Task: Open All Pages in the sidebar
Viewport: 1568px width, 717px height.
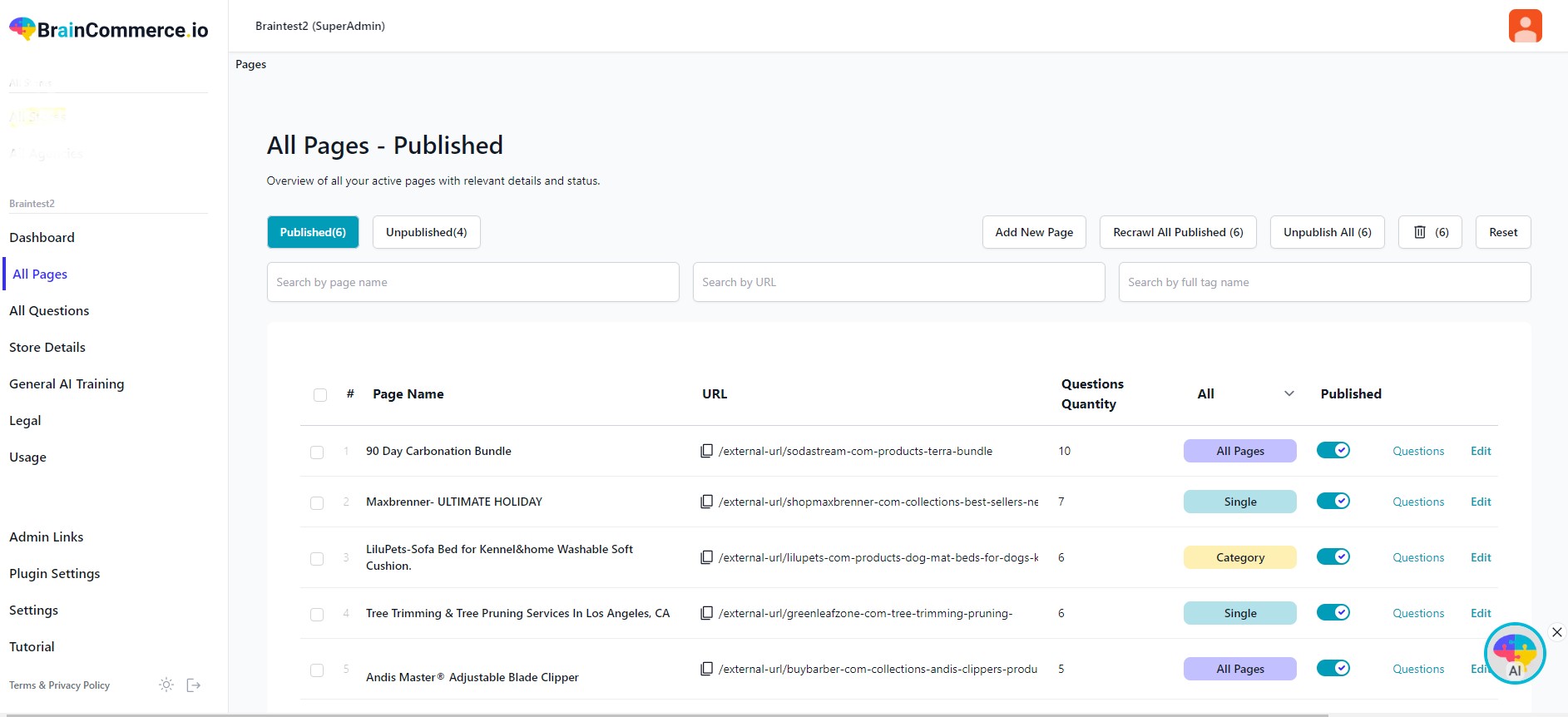Action: pos(40,274)
